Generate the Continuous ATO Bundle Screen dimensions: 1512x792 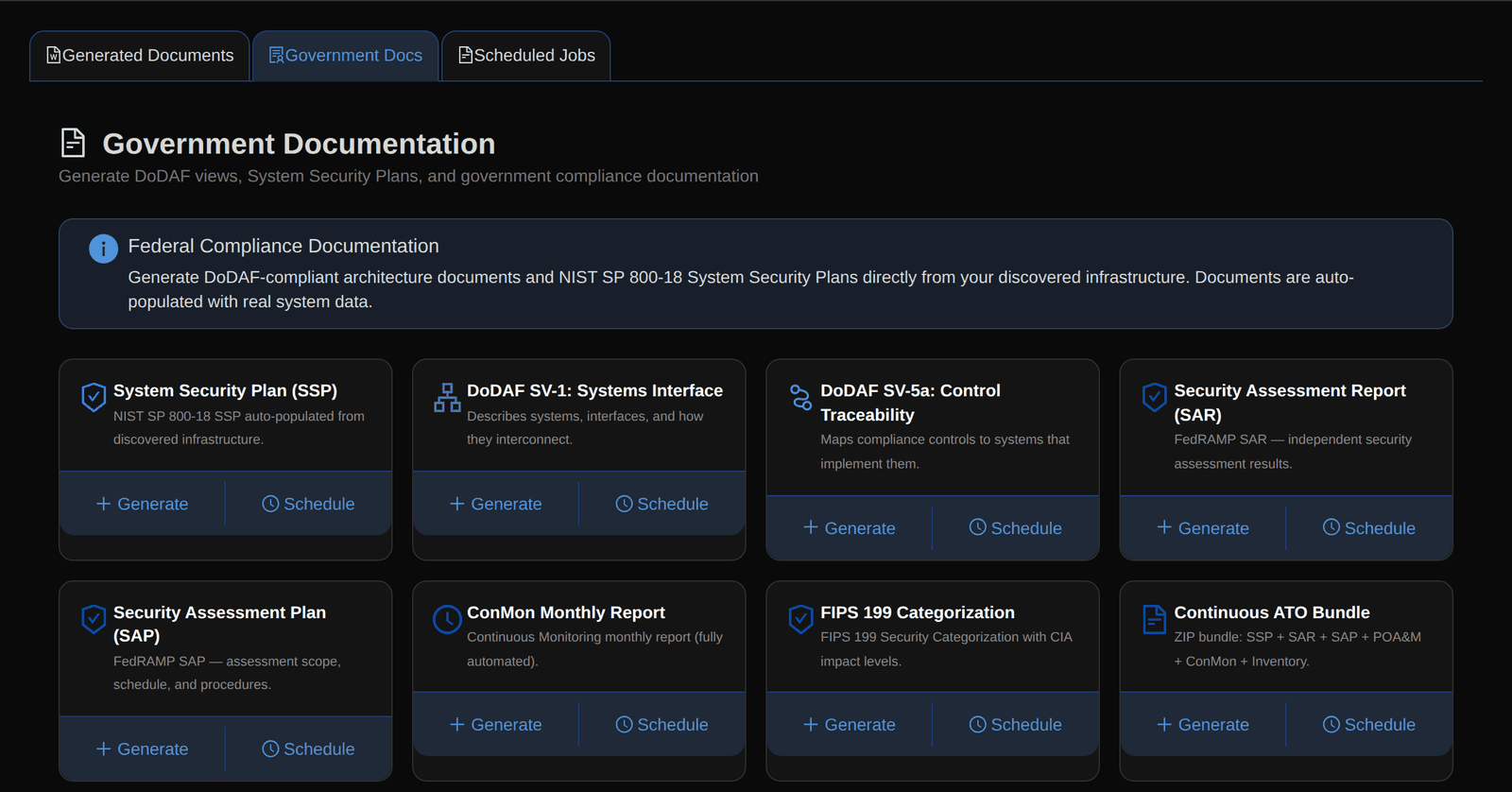(x=1203, y=724)
